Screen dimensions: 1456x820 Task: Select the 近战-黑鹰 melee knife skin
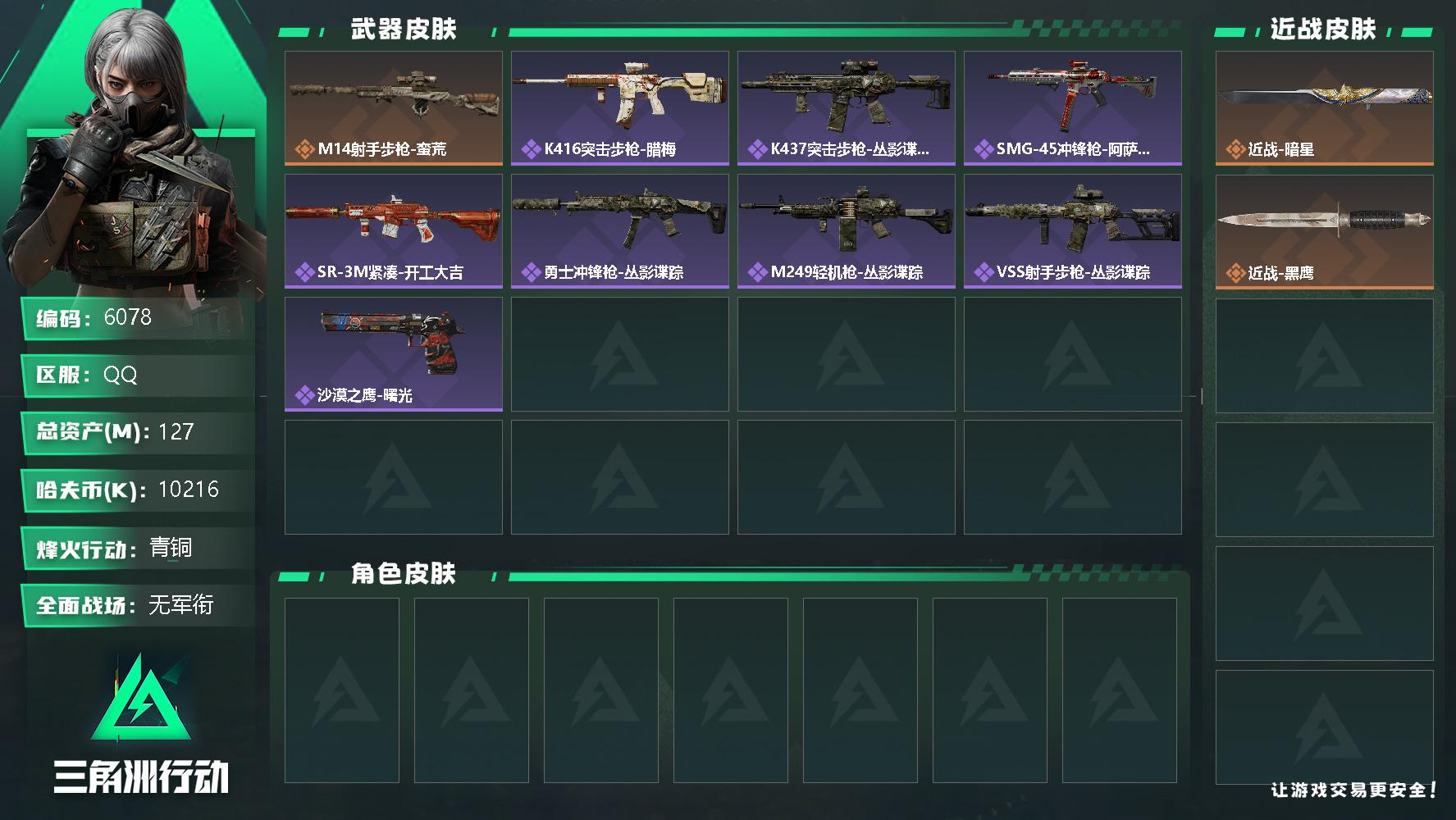[1325, 232]
